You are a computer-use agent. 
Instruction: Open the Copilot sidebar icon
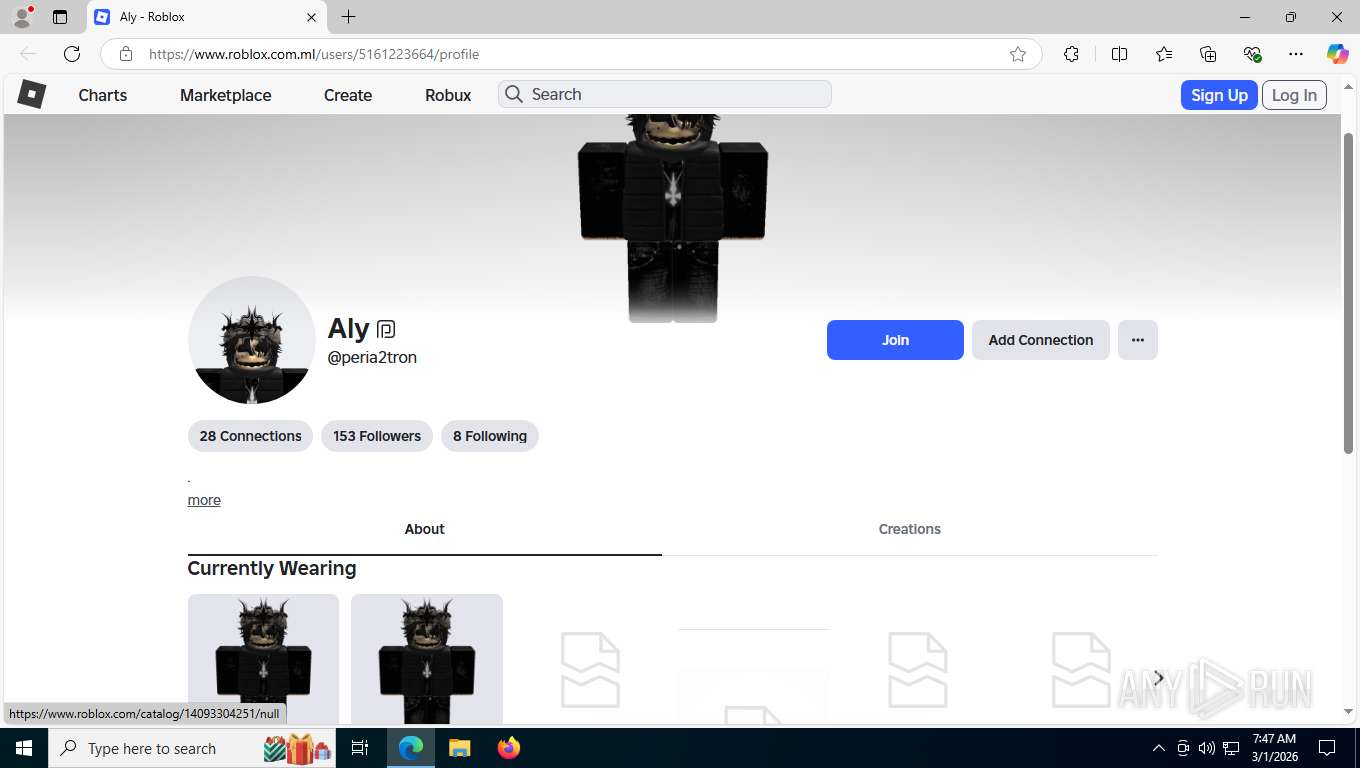[x=1337, y=54]
